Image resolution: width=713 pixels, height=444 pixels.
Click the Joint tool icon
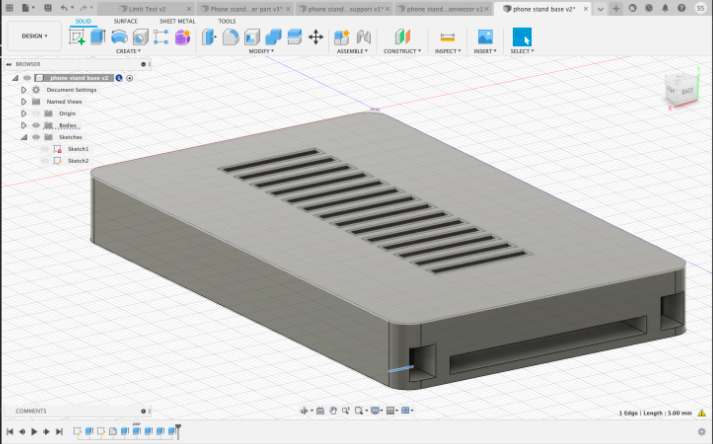click(364, 37)
